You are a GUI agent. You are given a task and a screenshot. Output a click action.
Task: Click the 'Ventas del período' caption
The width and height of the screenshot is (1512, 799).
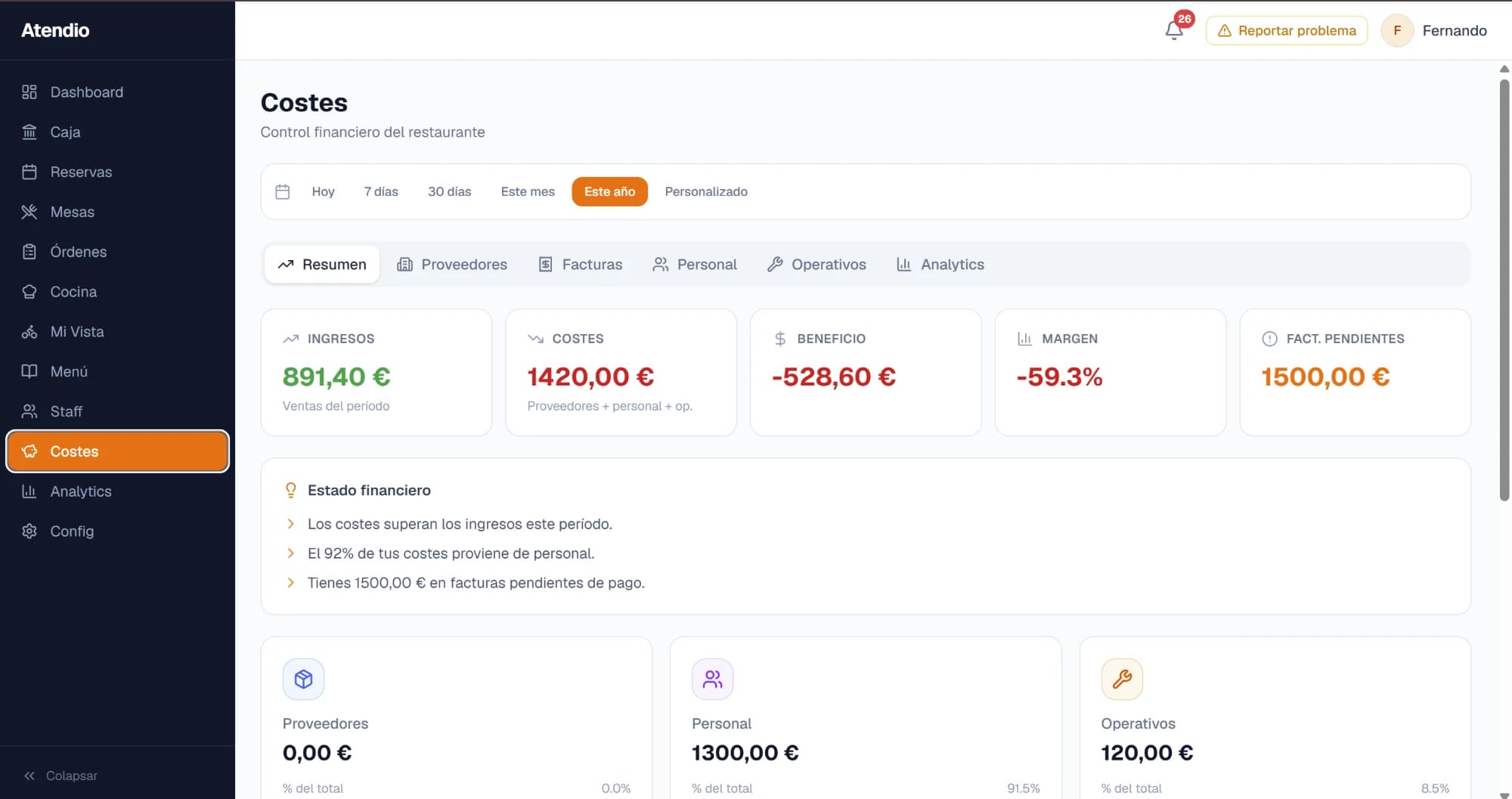coord(336,406)
